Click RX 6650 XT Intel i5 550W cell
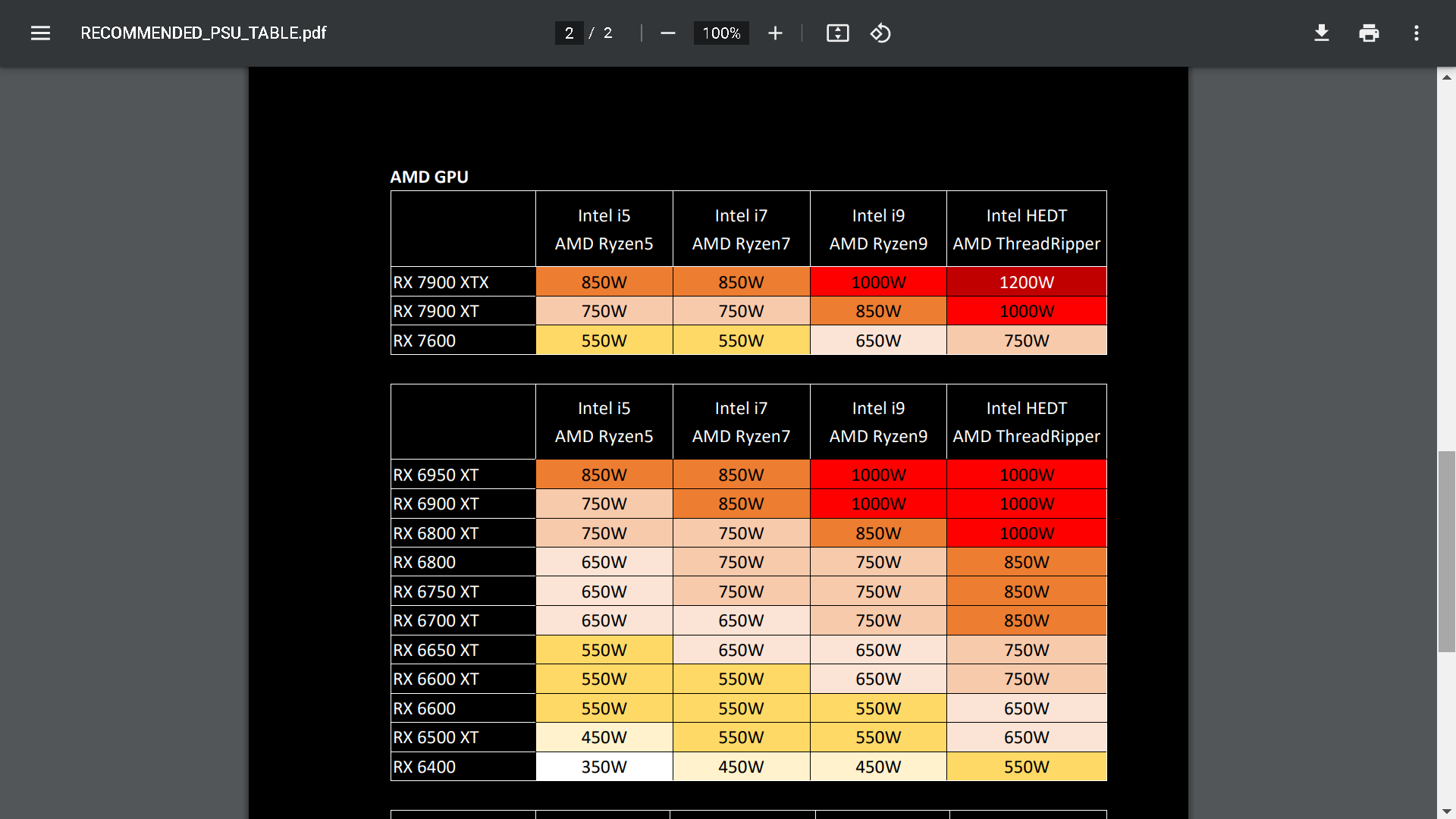Viewport: 1456px width, 819px height. (604, 650)
